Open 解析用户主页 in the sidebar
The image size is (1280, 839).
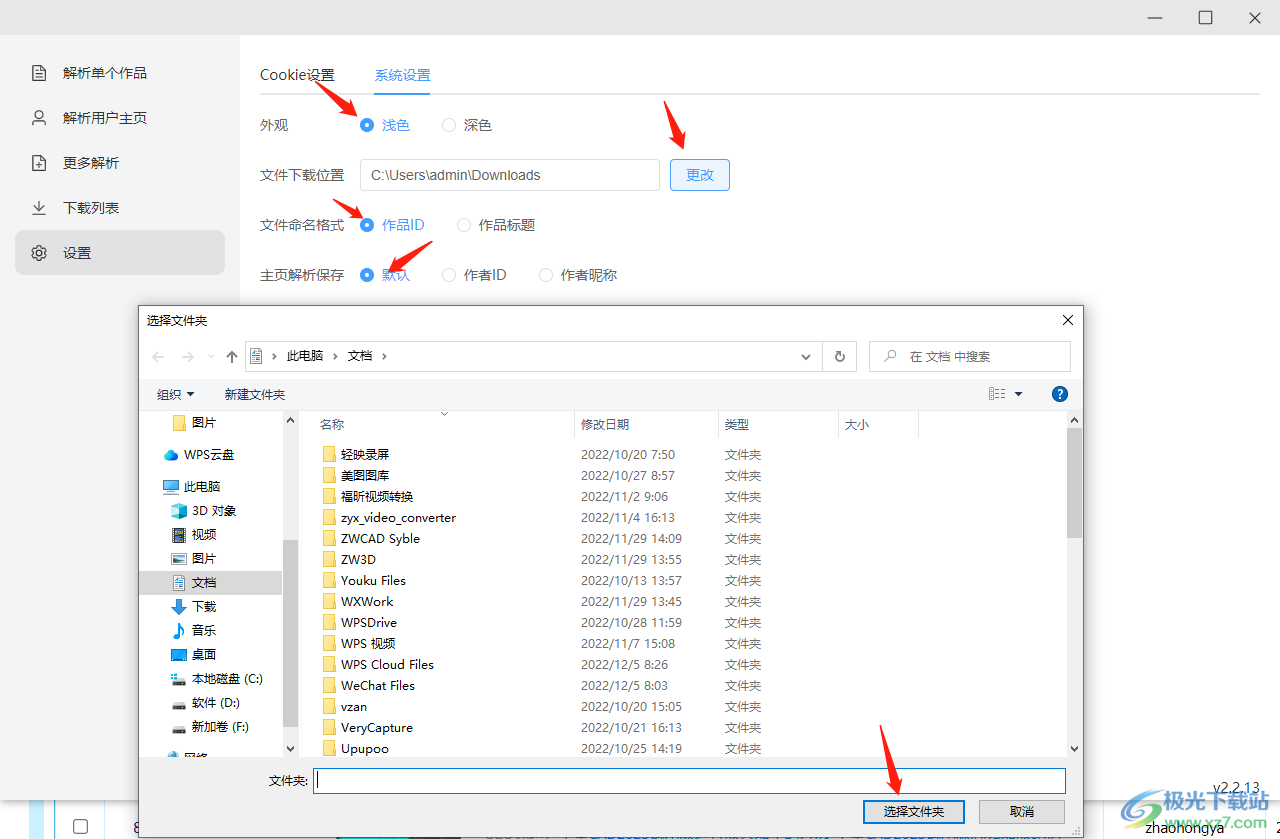point(120,118)
